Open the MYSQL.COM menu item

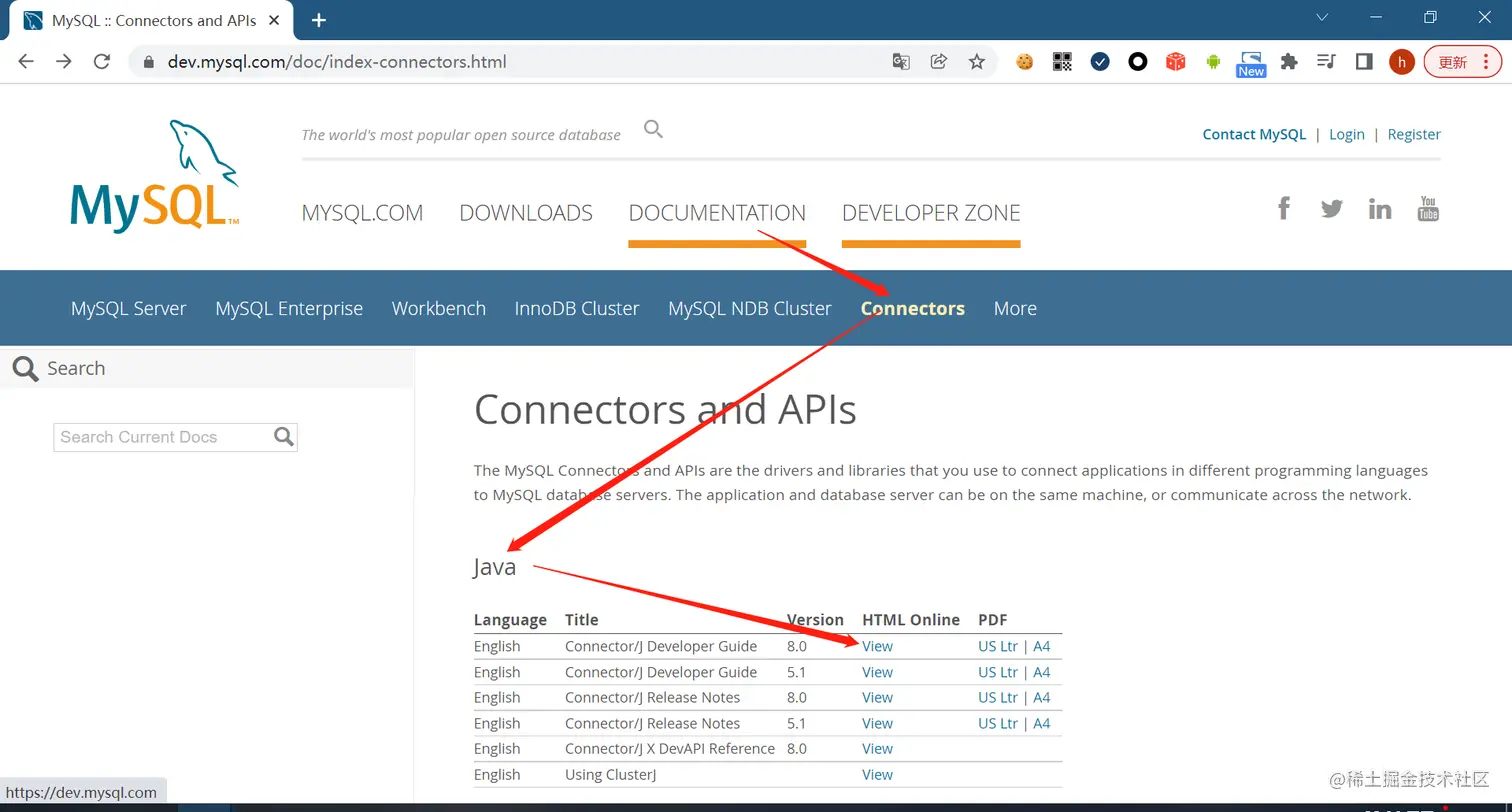pyautogui.click(x=362, y=213)
